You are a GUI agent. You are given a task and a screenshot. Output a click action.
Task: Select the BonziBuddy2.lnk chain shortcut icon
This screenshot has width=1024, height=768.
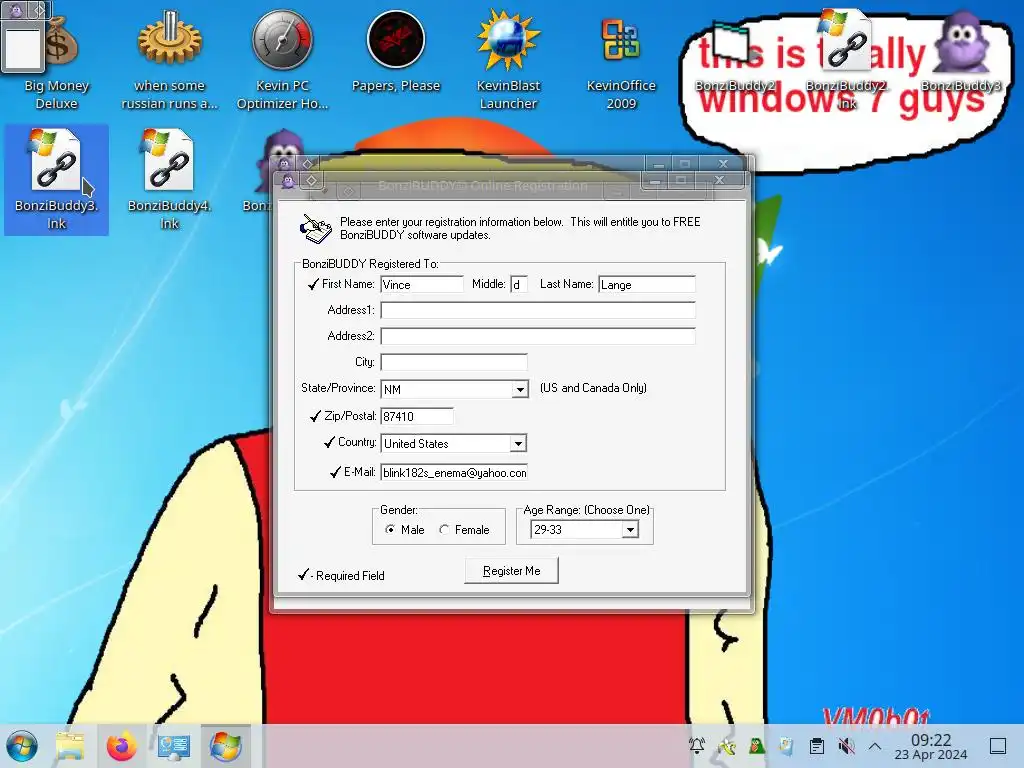[846, 59]
